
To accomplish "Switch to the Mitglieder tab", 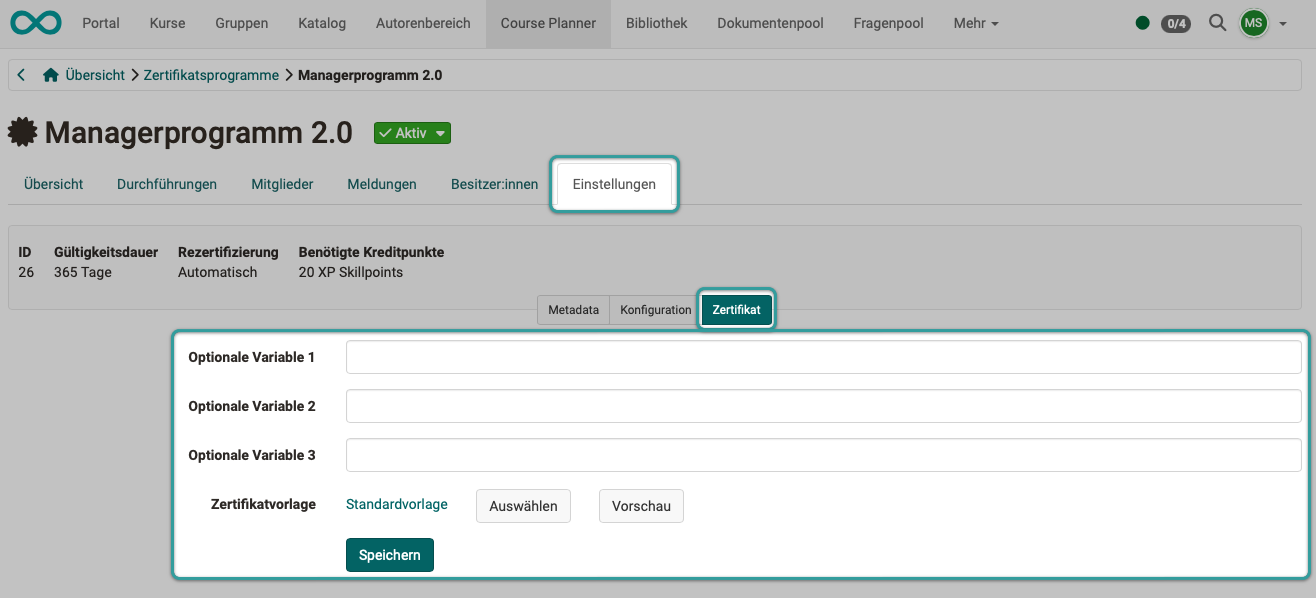I will pyautogui.click(x=281, y=184).
